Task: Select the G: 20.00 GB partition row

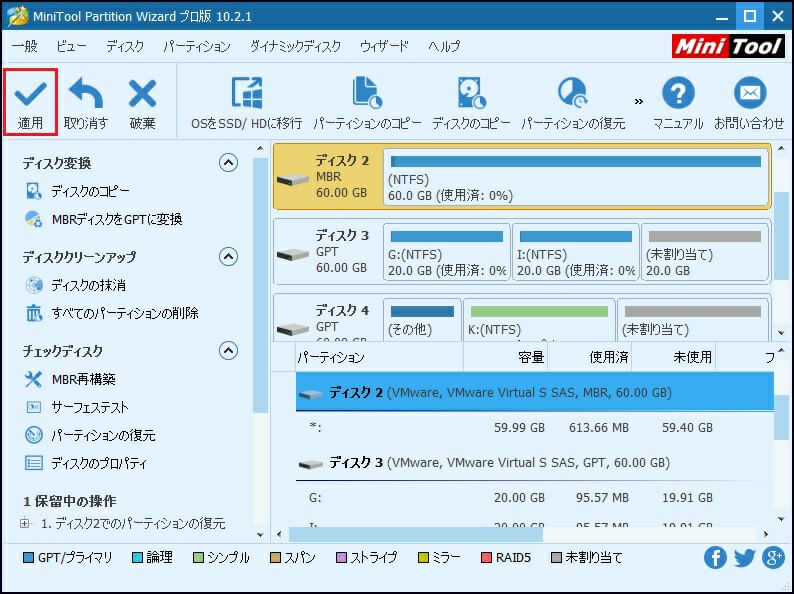Action: pyautogui.click(x=535, y=498)
